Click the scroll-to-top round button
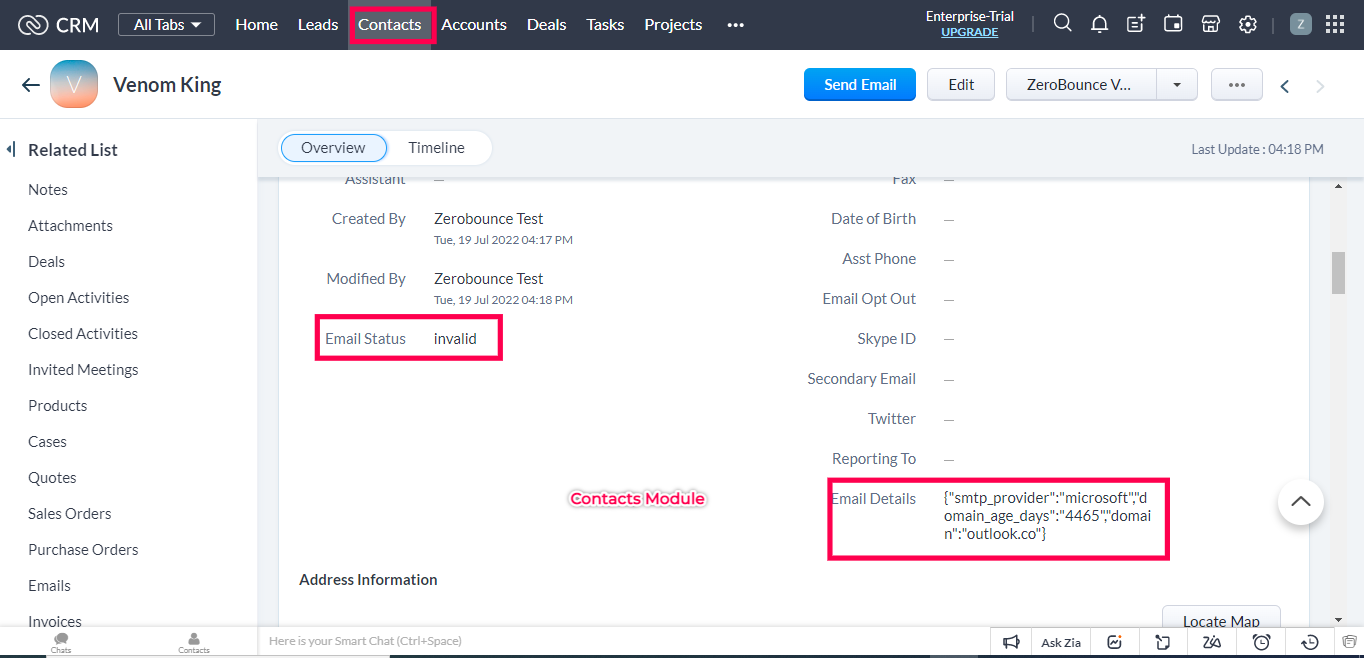This screenshot has width=1364, height=658. click(x=1300, y=502)
